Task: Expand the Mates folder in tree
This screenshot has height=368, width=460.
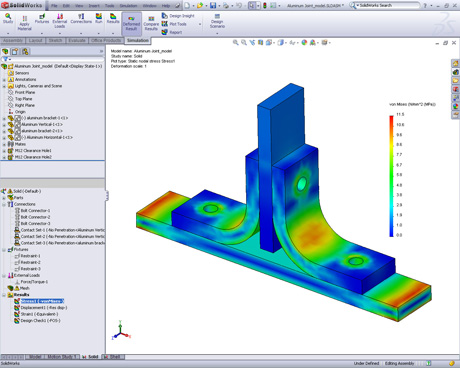Action: [4, 144]
